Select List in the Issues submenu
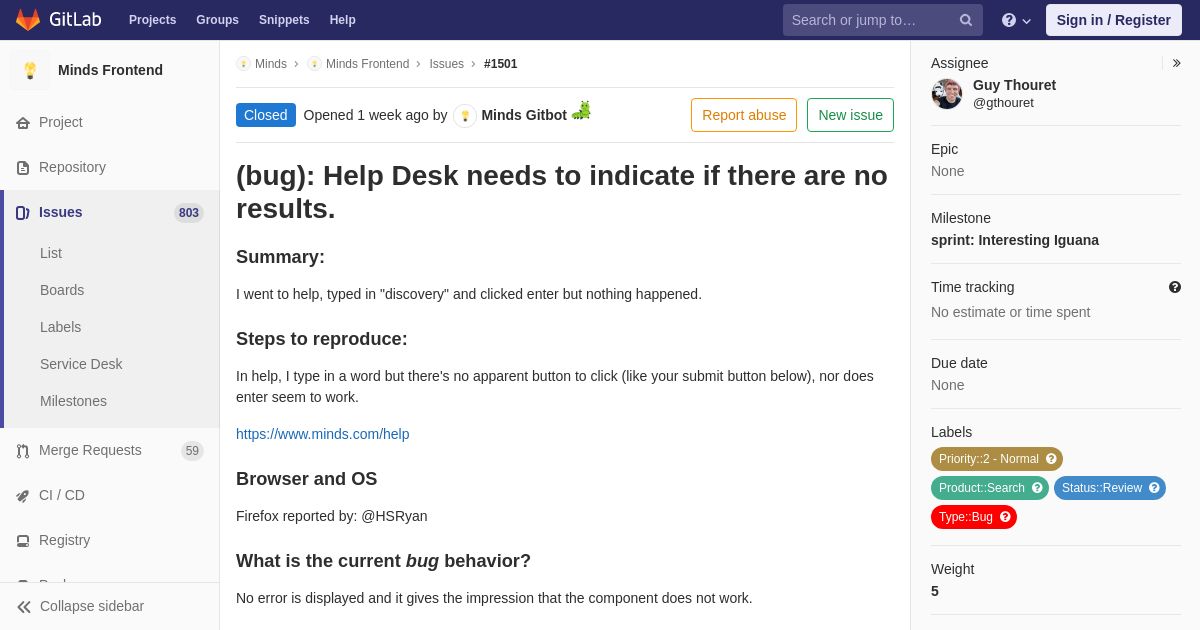The image size is (1200, 630). point(51,253)
